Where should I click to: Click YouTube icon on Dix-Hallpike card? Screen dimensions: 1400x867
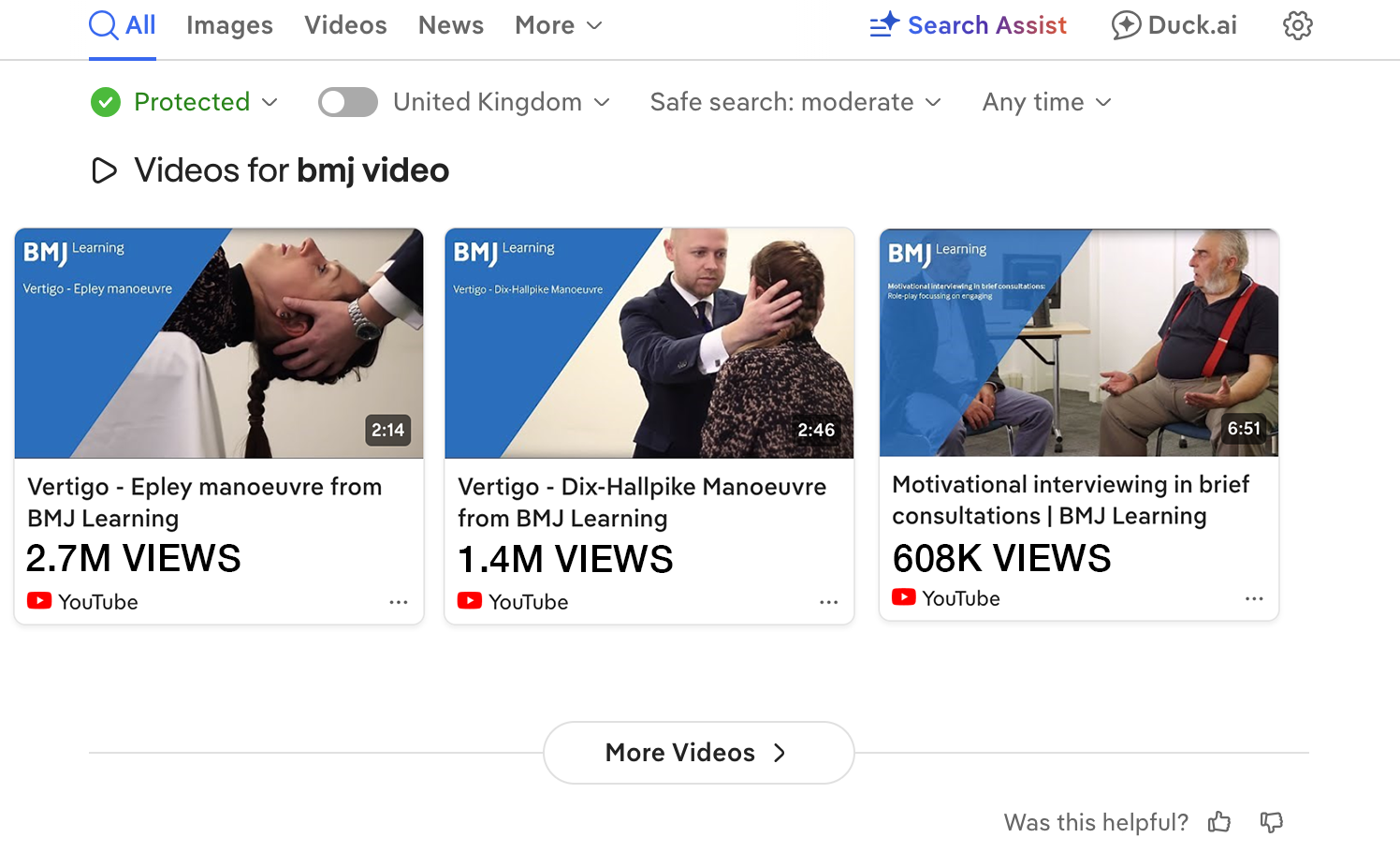point(470,601)
